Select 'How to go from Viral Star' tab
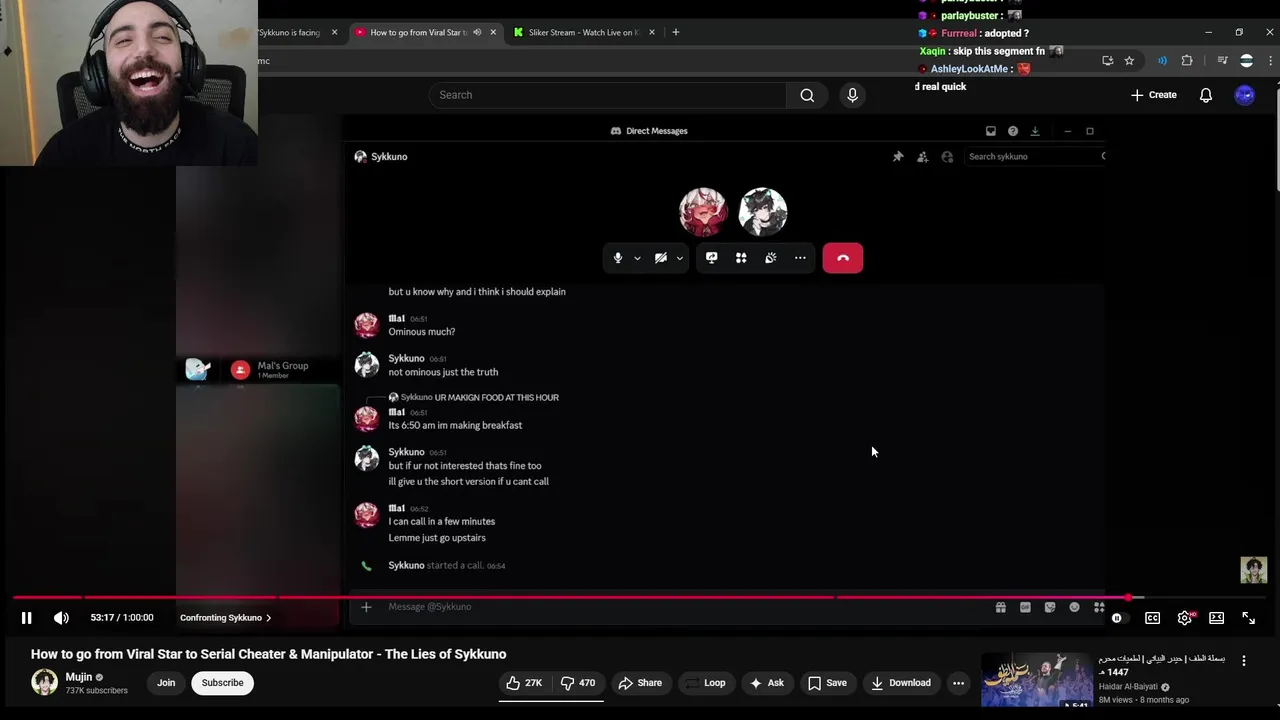Image resolution: width=1280 pixels, height=720 pixels. [417, 32]
